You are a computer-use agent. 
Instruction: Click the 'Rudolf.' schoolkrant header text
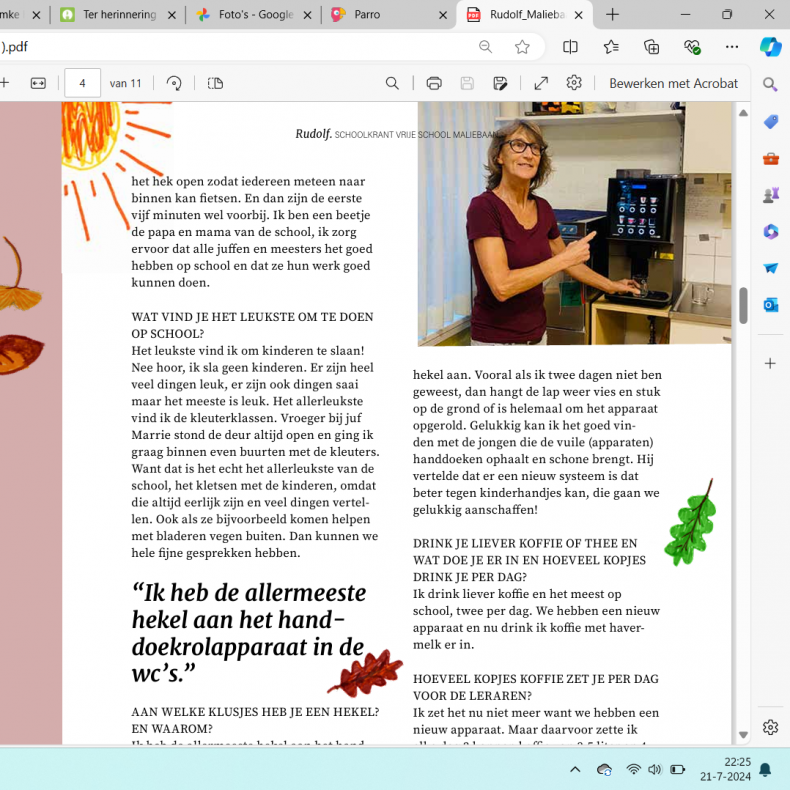313,134
